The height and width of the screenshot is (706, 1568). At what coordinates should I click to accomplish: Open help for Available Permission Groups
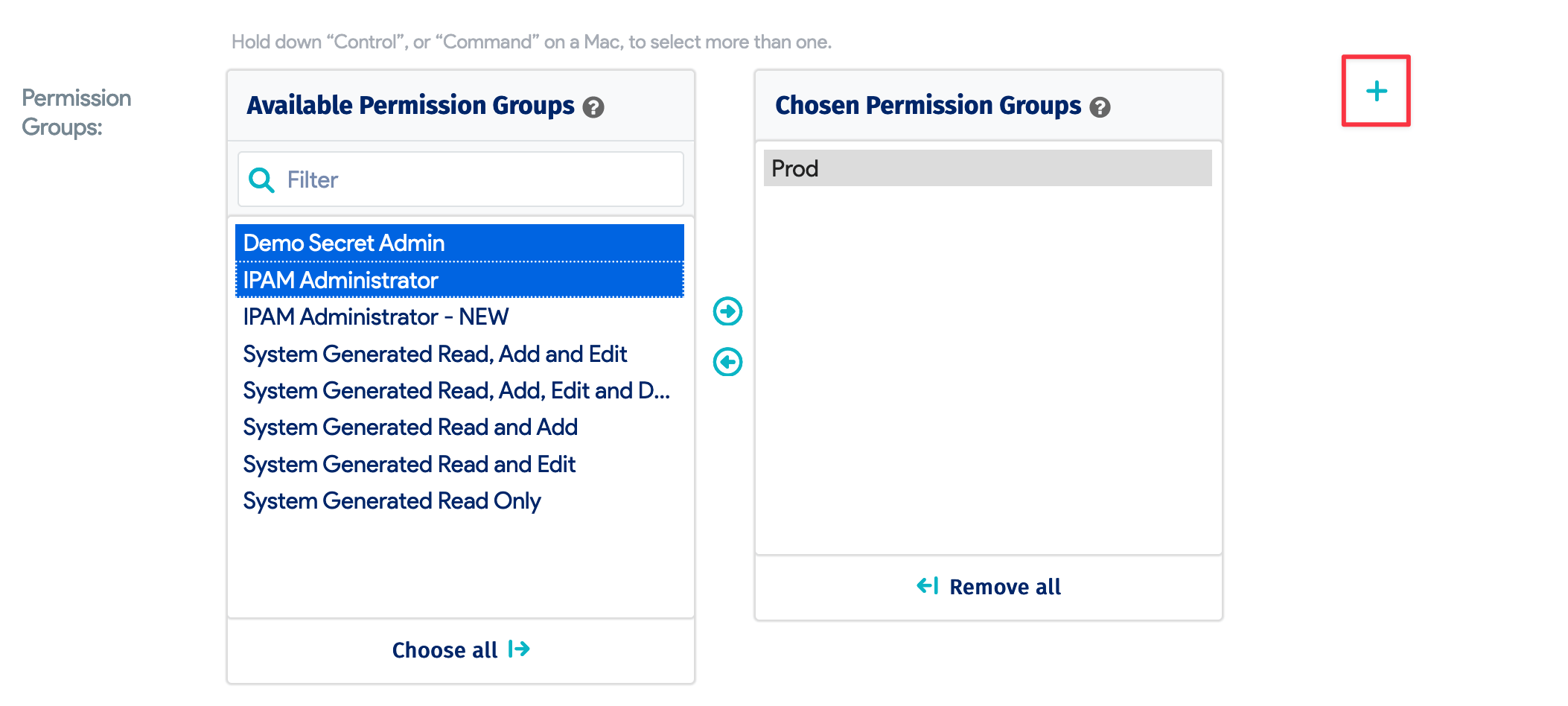click(x=593, y=108)
